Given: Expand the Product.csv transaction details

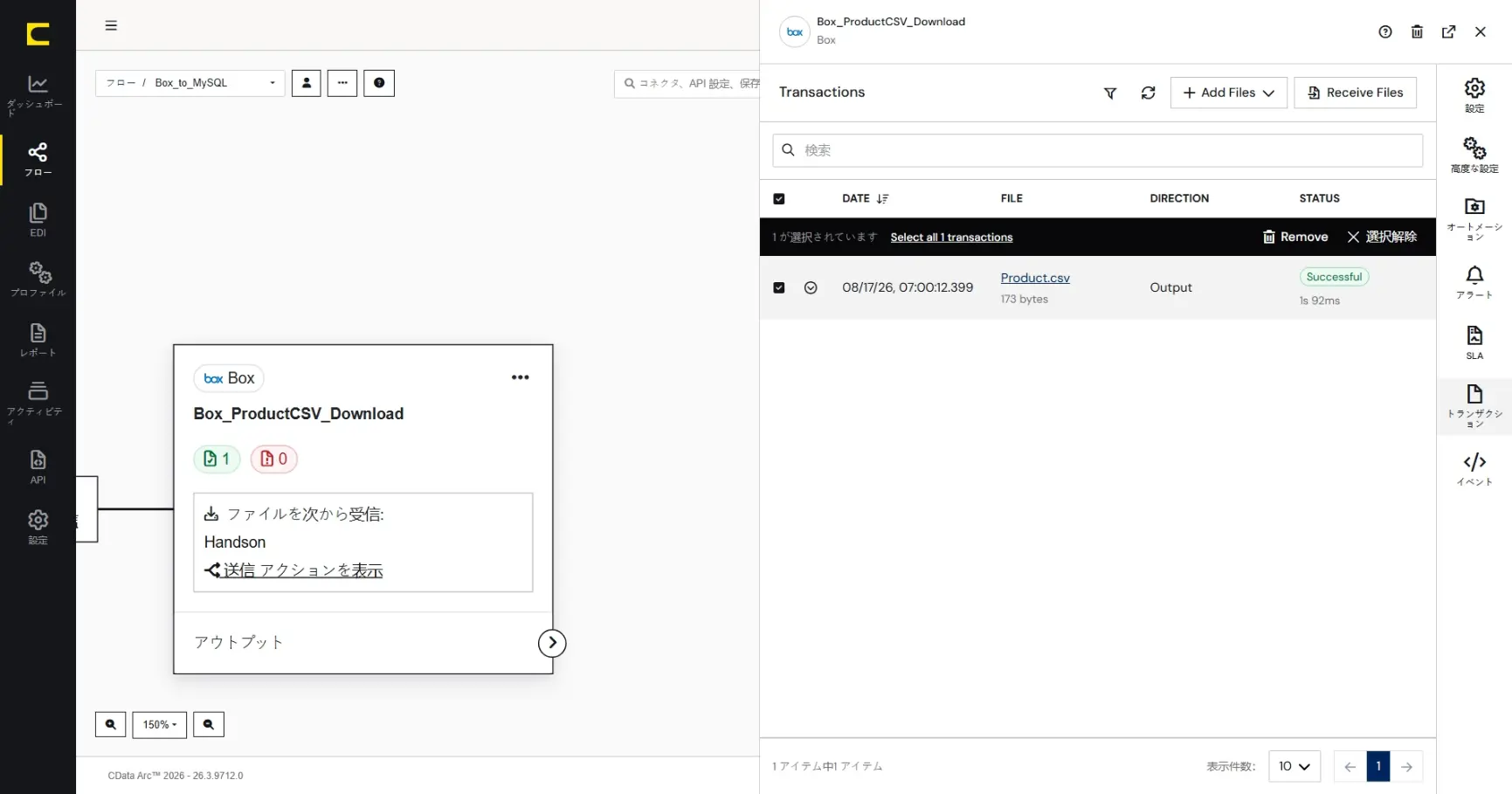Looking at the screenshot, I should tap(811, 287).
